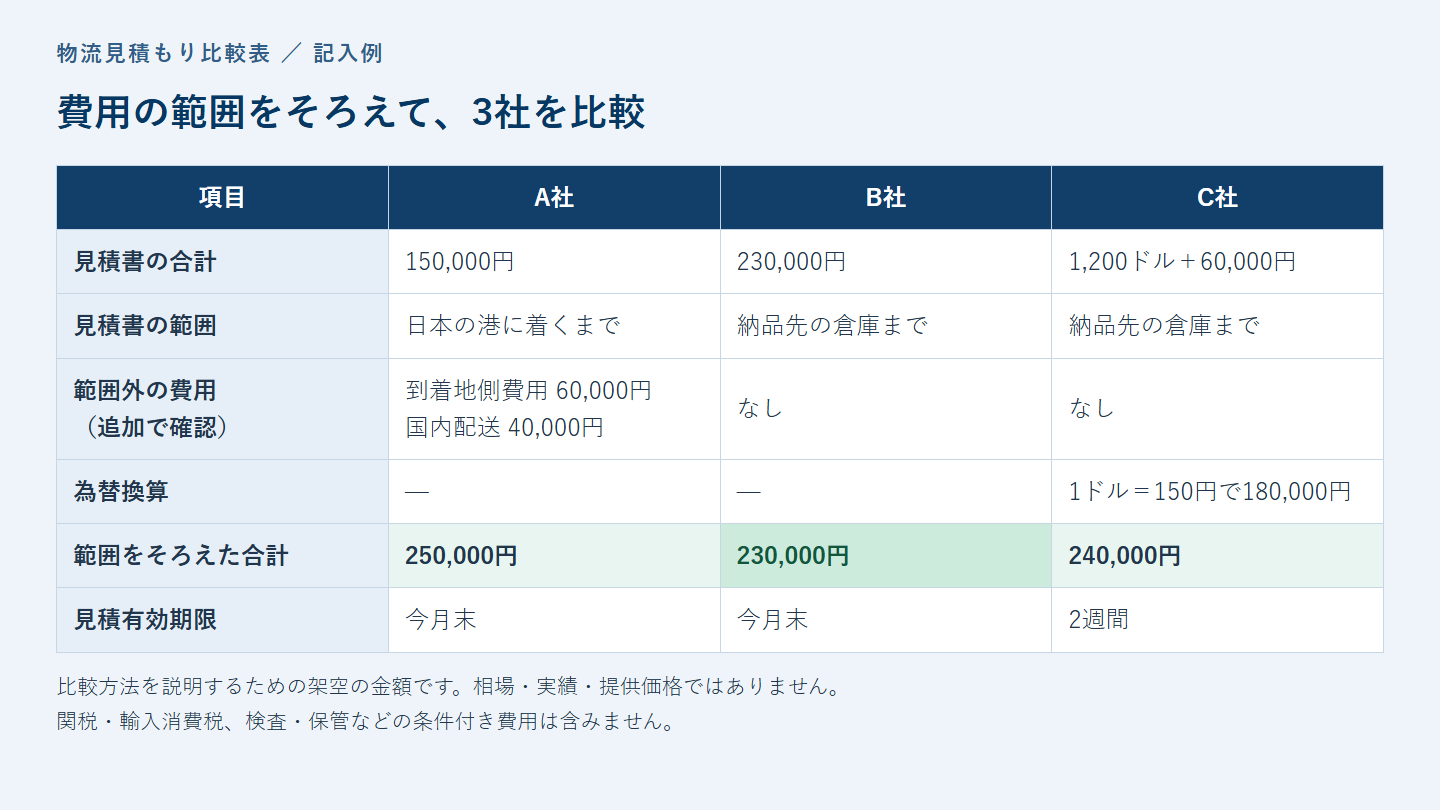Select the C社 column header
This screenshot has width=1440, height=810.
[x=1217, y=197]
